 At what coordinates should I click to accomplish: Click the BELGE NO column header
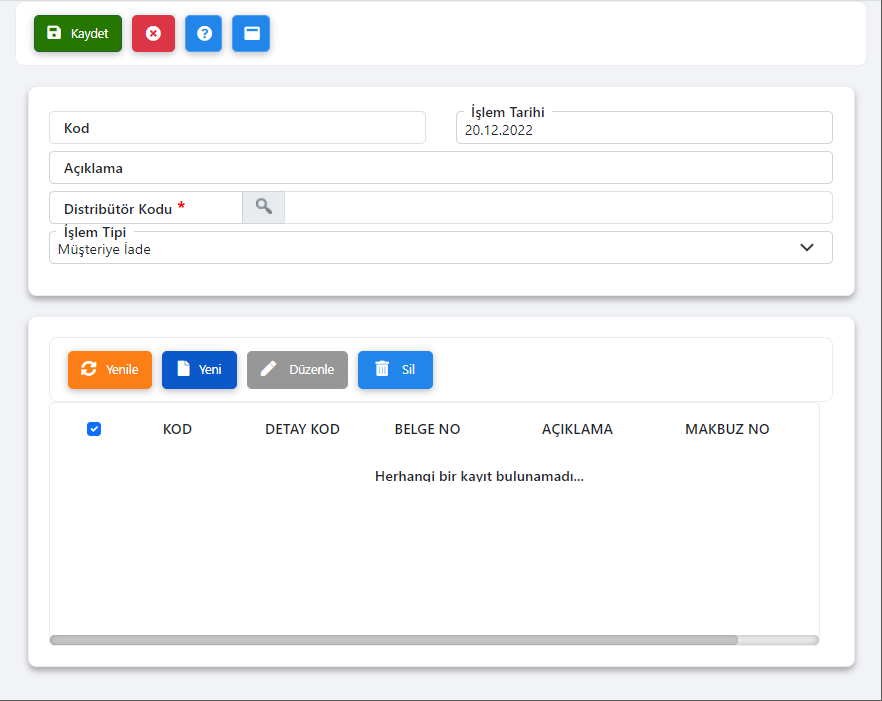click(x=427, y=429)
